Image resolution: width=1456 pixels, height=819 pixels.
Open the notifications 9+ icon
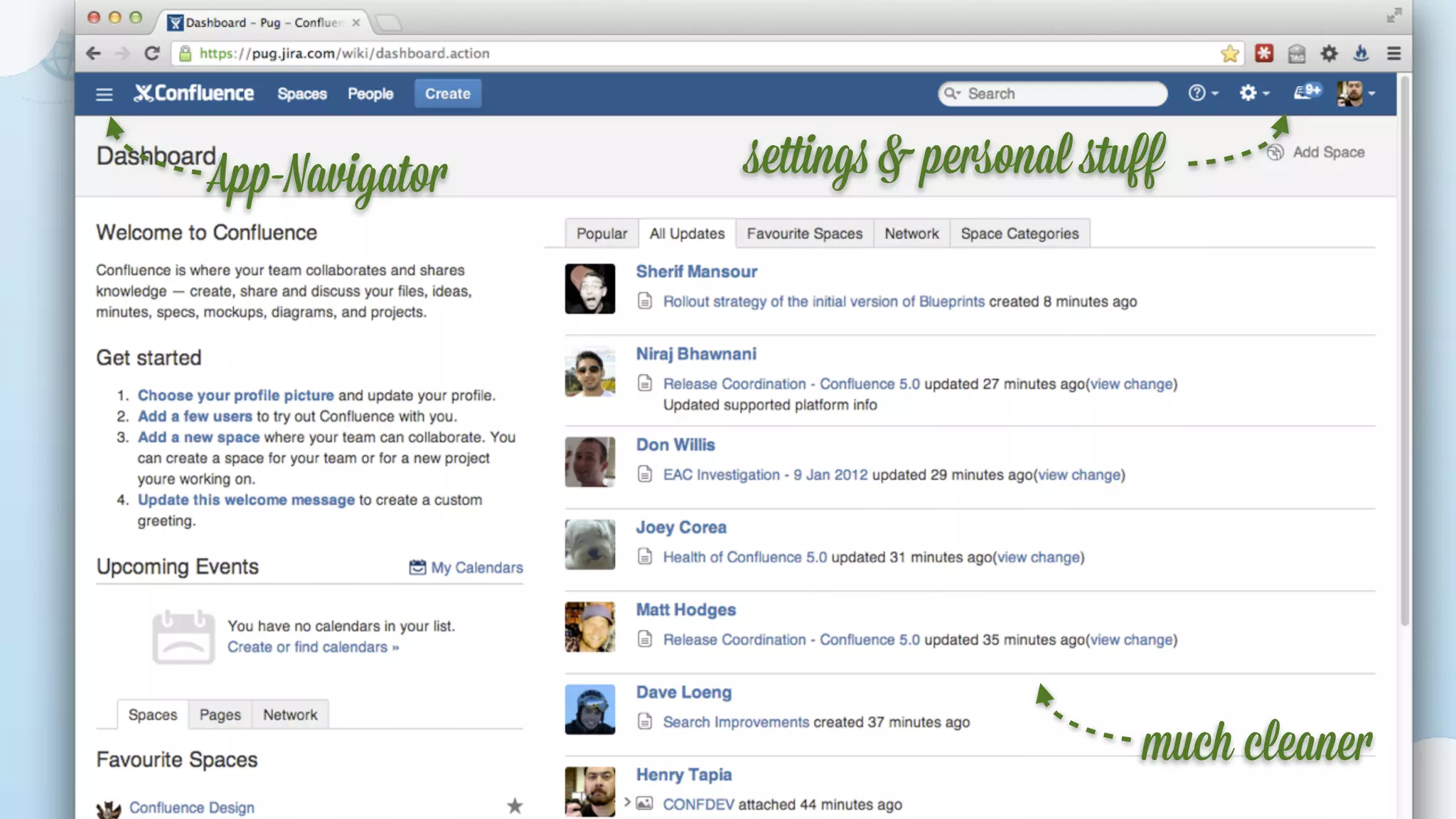click(x=1307, y=92)
